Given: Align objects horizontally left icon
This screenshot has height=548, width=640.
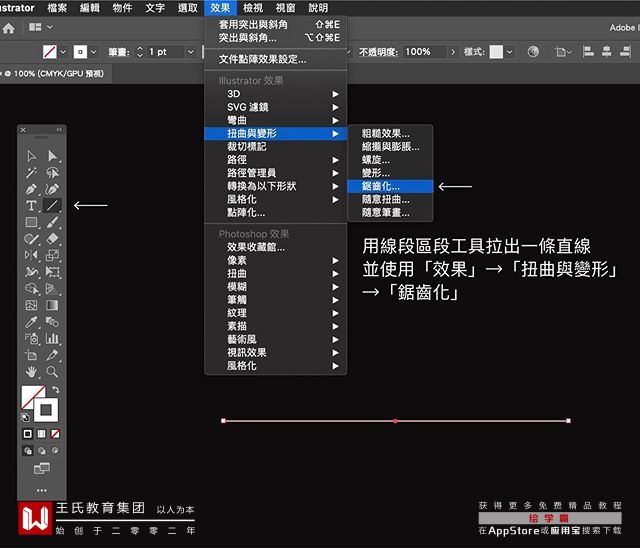Looking at the screenshot, I should pyautogui.click(x=588, y=52).
